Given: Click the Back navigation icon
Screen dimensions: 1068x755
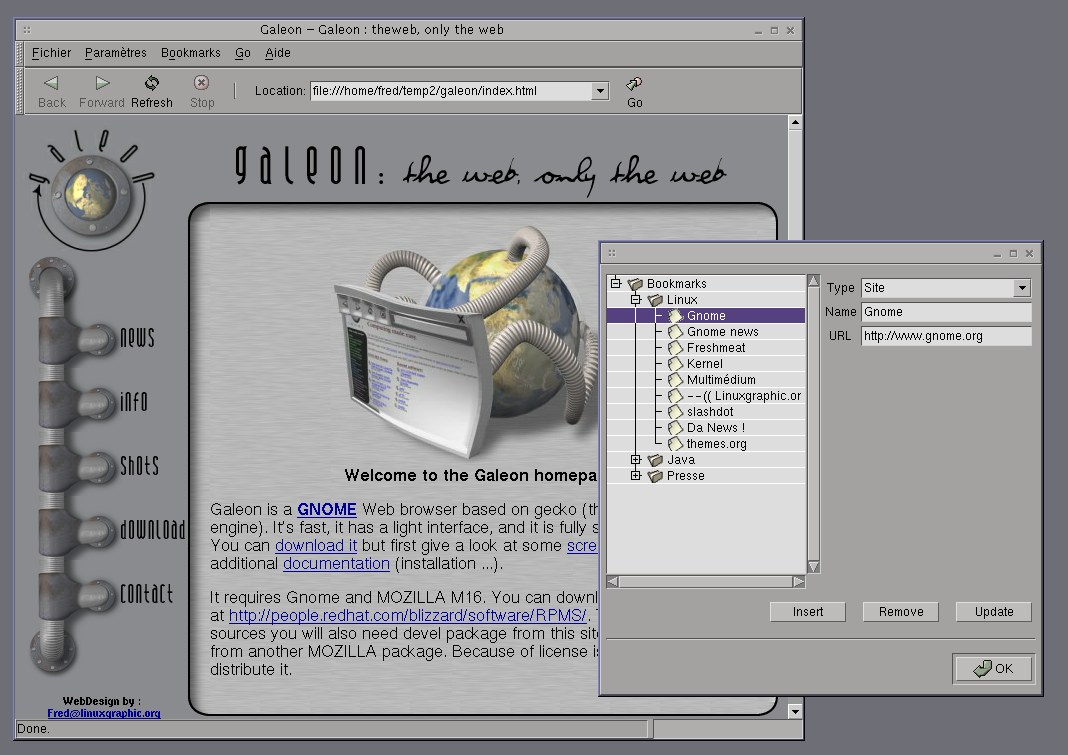Looking at the screenshot, I should click(x=50, y=85).
